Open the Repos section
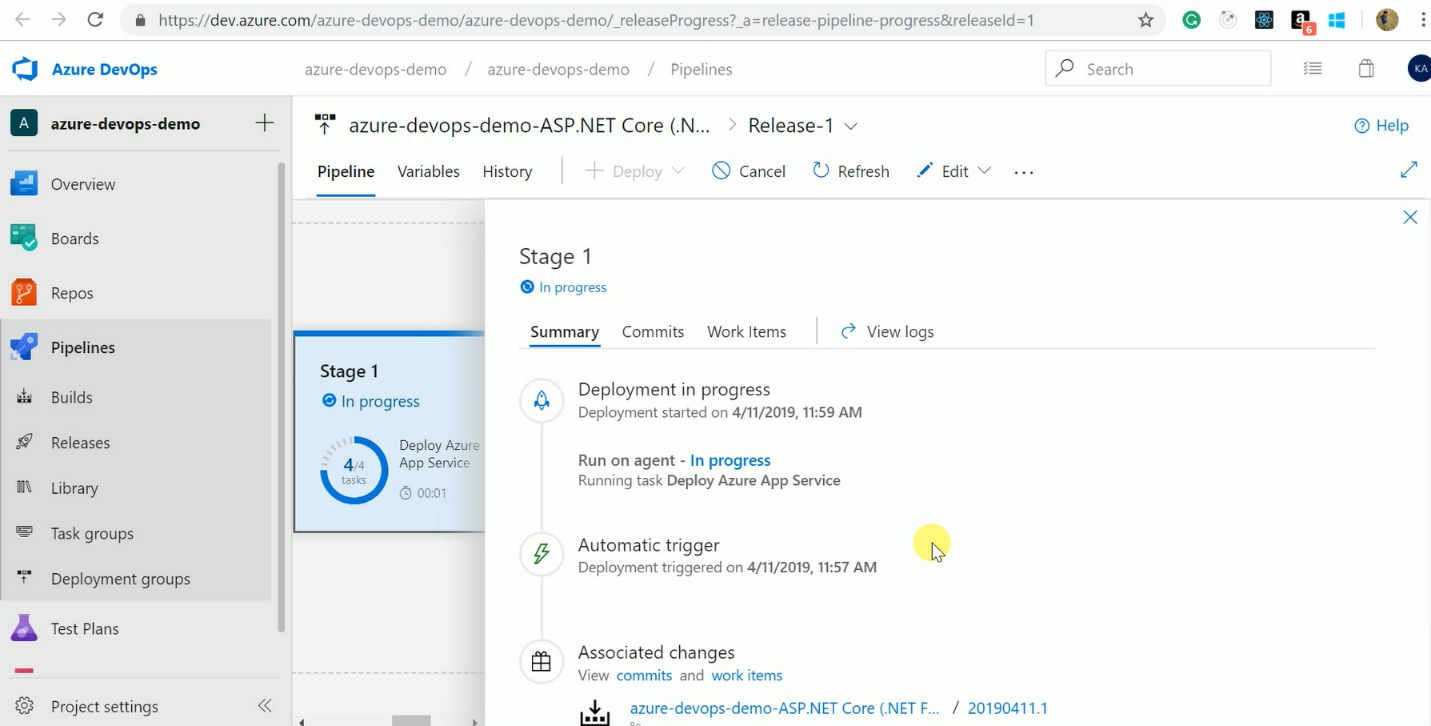Screen dimensions: 1431x726 pos(71,293)
